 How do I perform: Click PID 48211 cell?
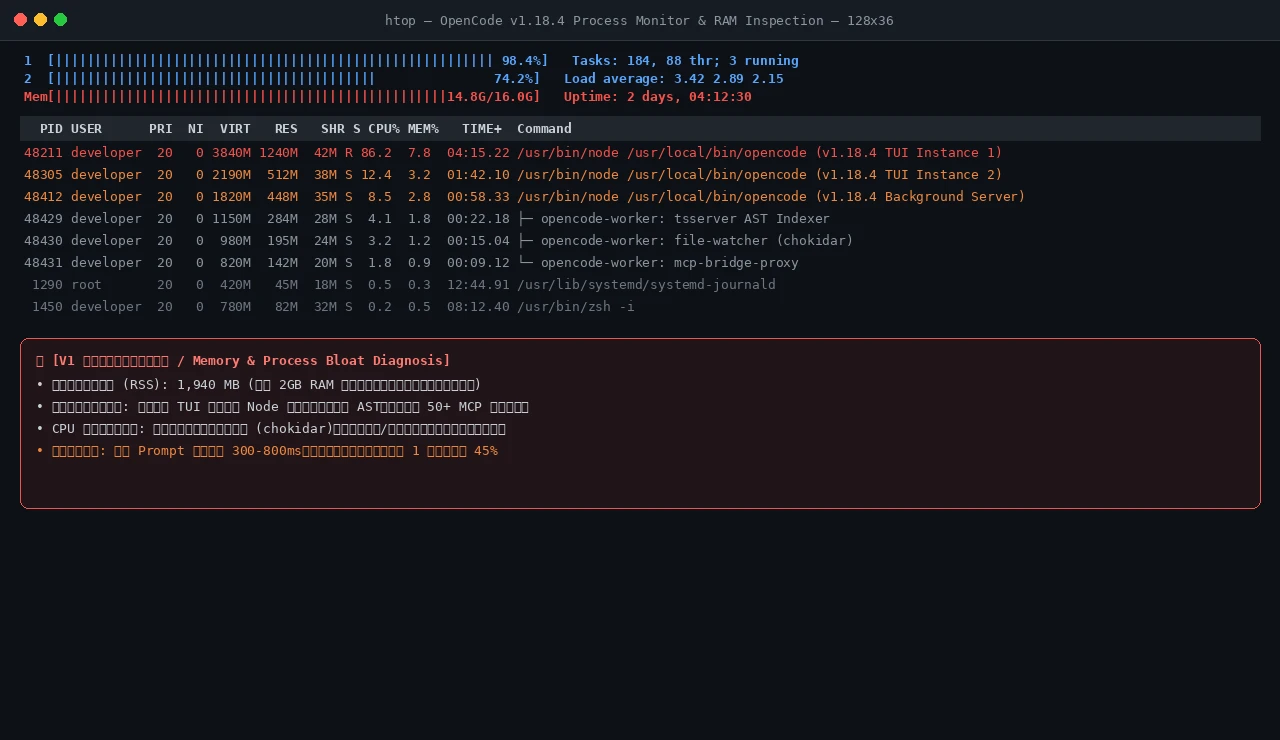pyautogui.click(x=43, y=152)
